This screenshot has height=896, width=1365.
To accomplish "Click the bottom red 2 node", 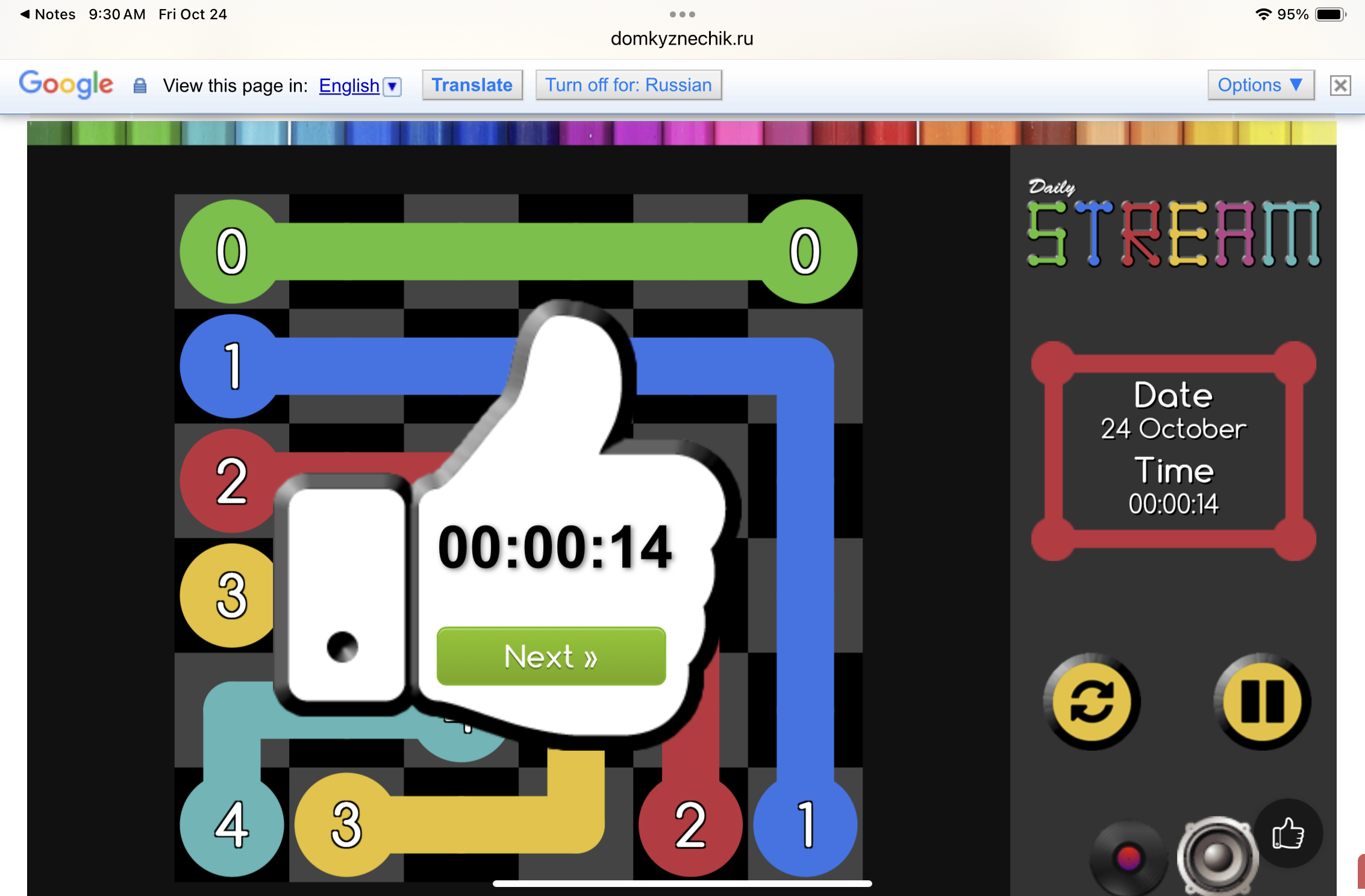I will (690, 824).
